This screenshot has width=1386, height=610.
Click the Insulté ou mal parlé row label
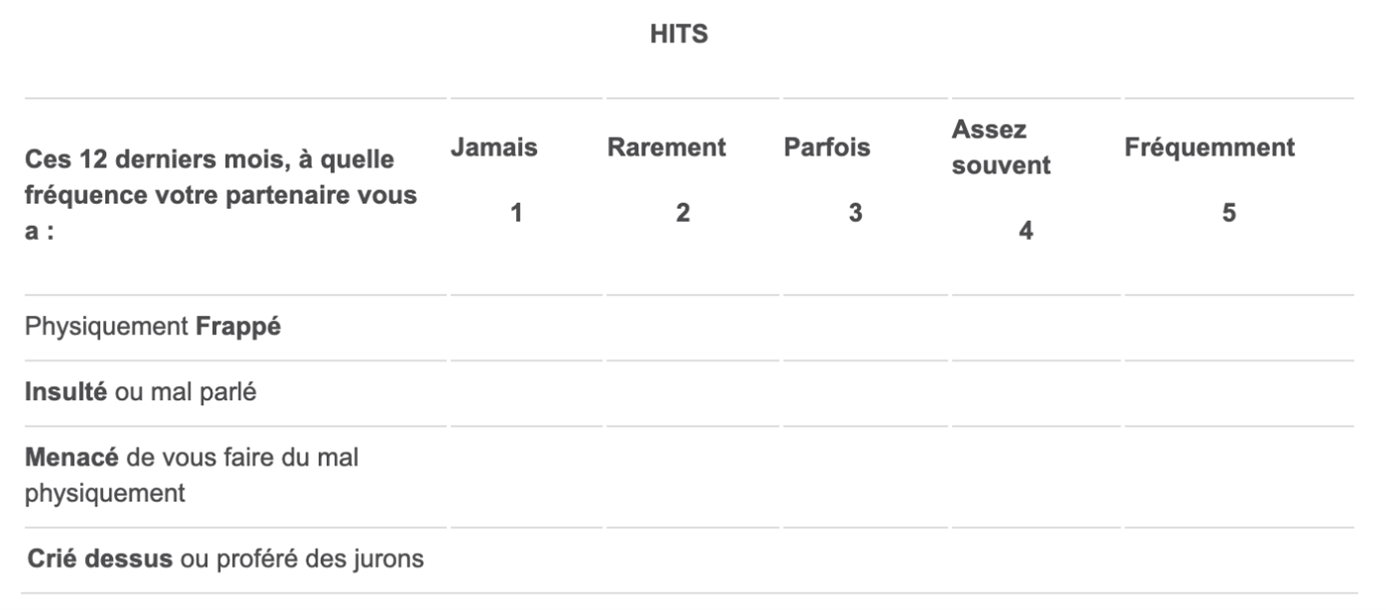pyautogui.click(x=141, y=393)
